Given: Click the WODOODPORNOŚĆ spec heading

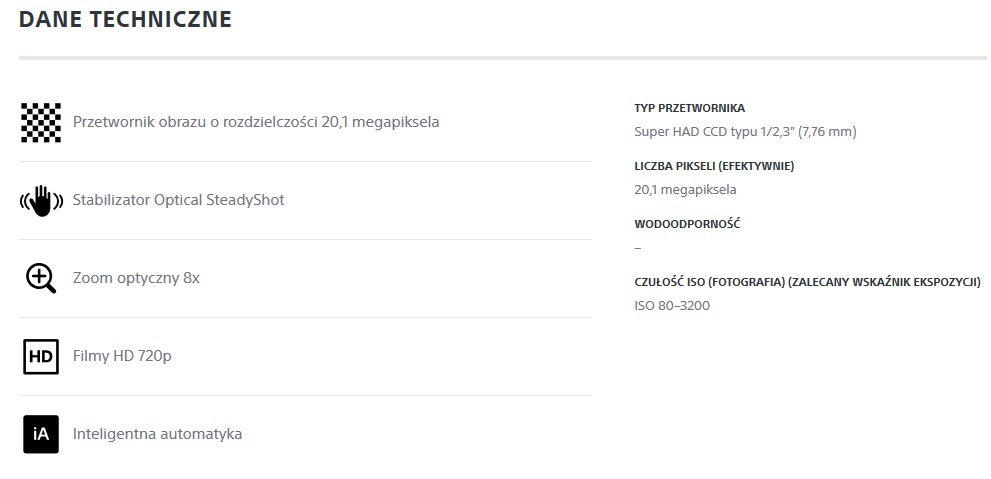Looking at the screenshot, I should [687, 224].
